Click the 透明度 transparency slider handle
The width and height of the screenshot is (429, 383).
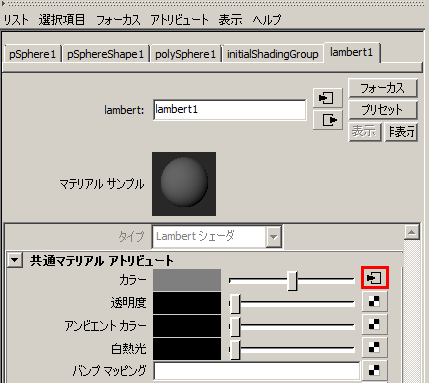[x=235, y=303]
